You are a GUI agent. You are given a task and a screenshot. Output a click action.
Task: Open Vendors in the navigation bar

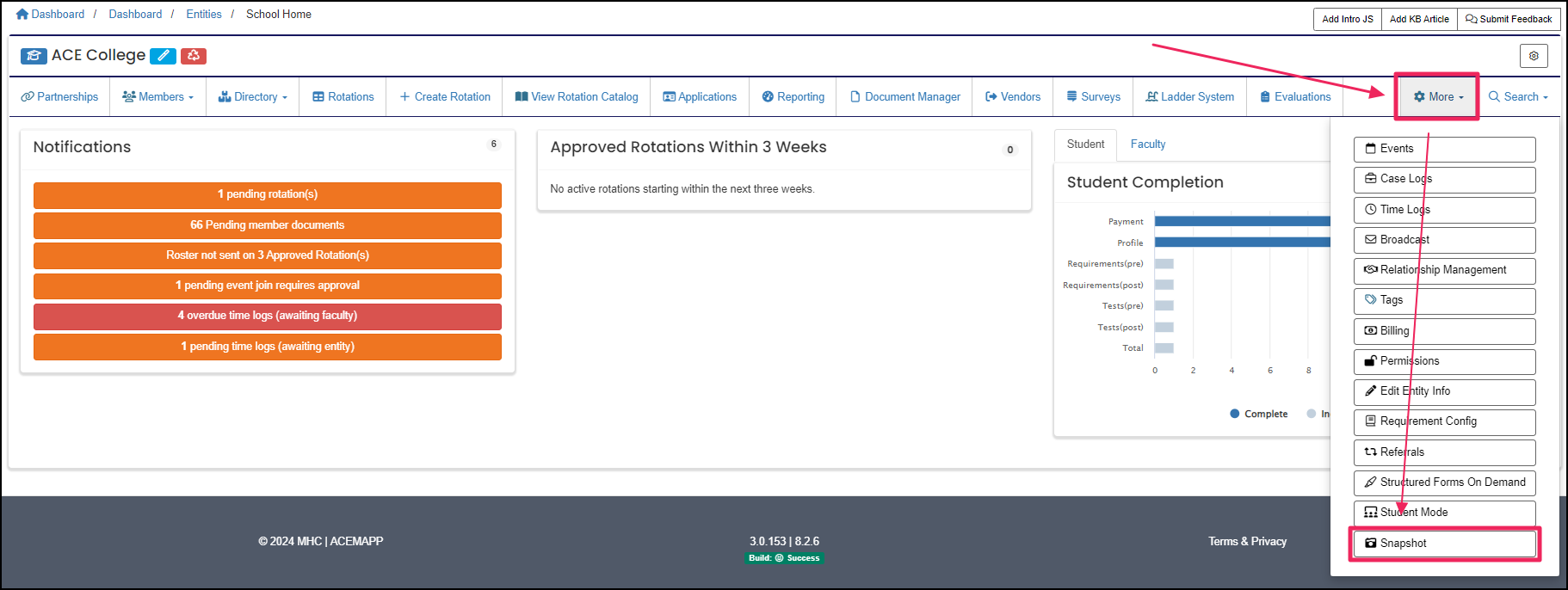tap(1013, 97)
